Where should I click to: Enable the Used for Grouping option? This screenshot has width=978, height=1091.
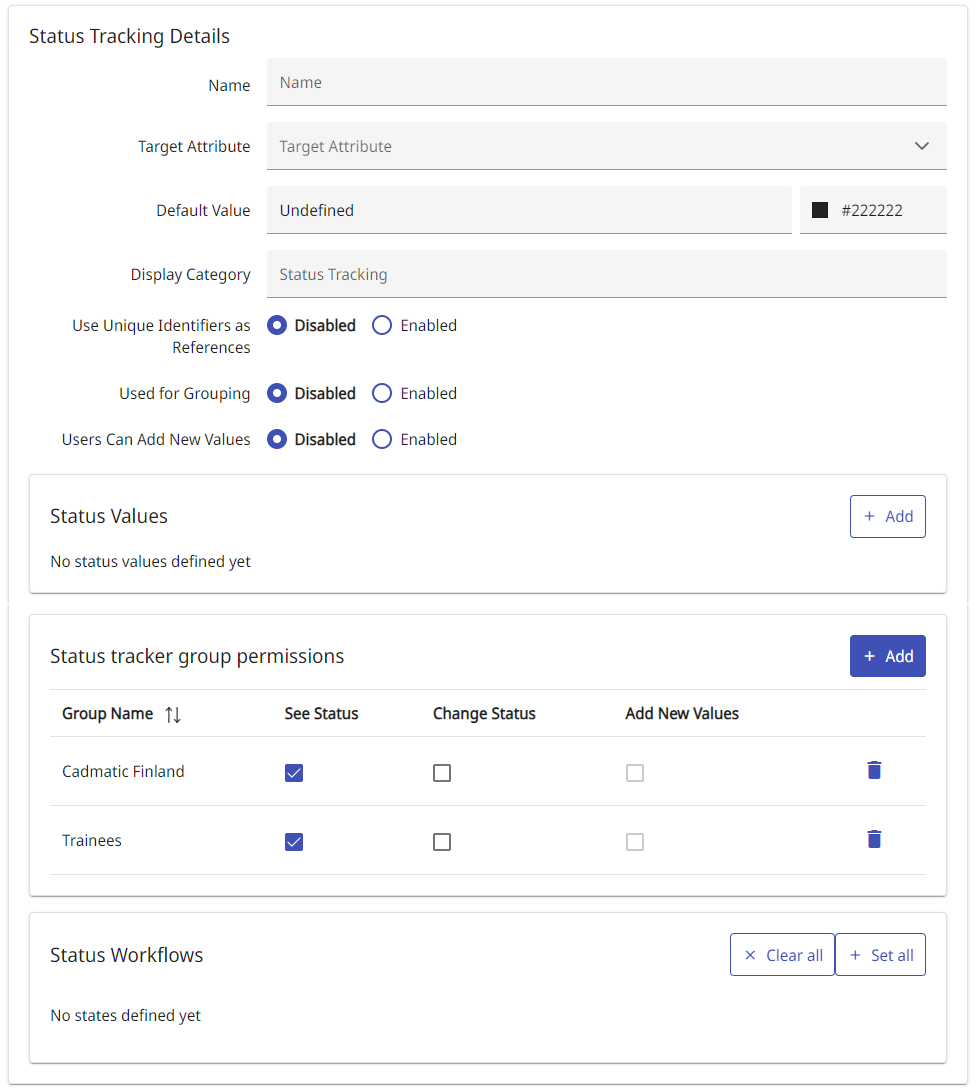[x=382, y=394]
